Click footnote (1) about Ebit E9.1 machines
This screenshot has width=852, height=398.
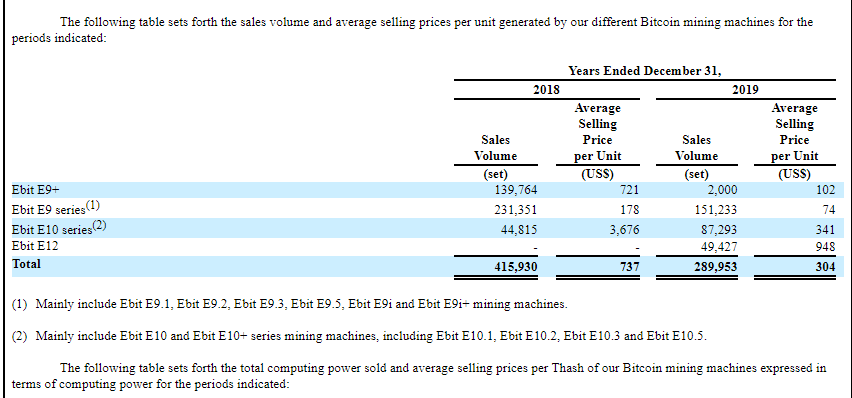[290, 304]
